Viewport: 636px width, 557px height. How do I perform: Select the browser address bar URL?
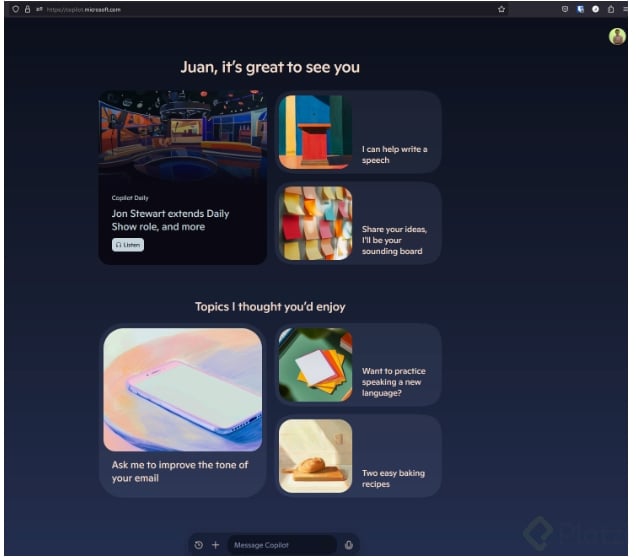point(84,9)
